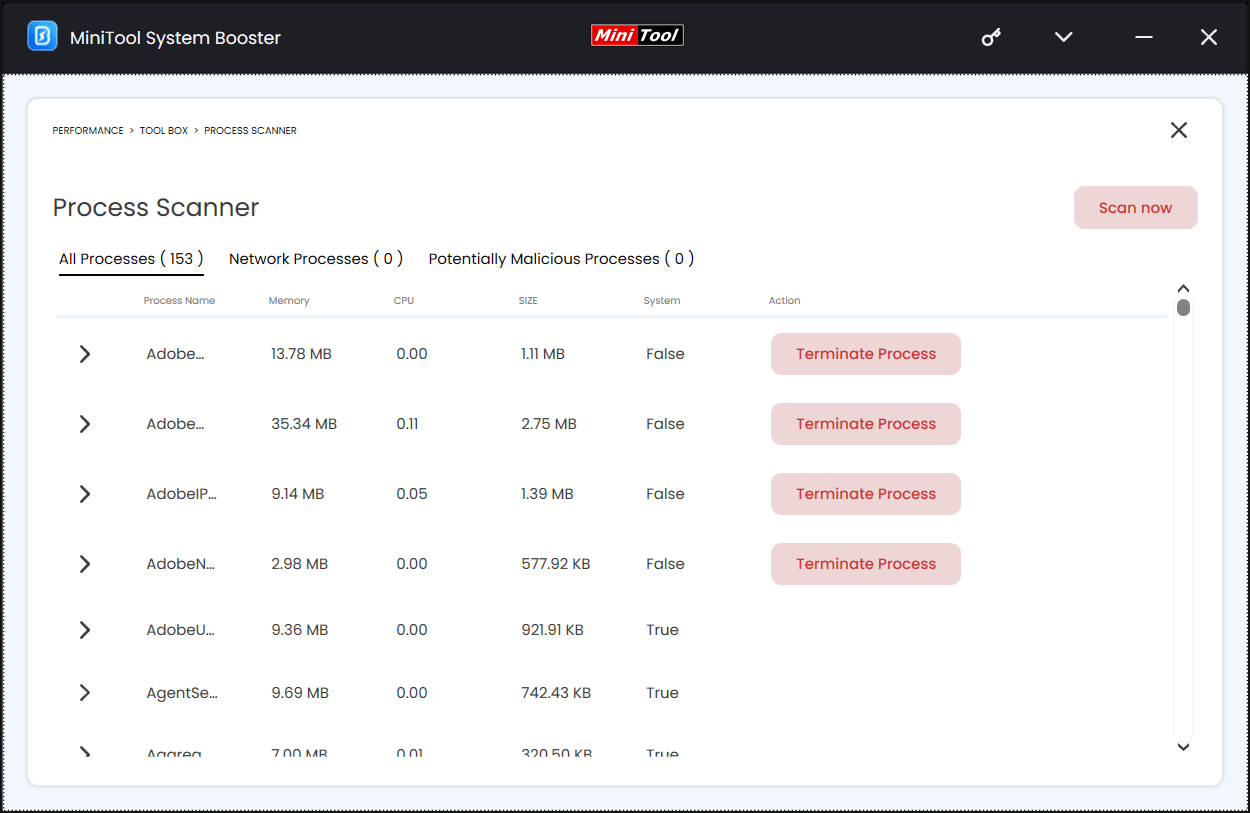The width and height of the screenshot is (1250, 813).
Task: Click the Process Name column header
Action: pyautogui.click(x=179, y=301)
